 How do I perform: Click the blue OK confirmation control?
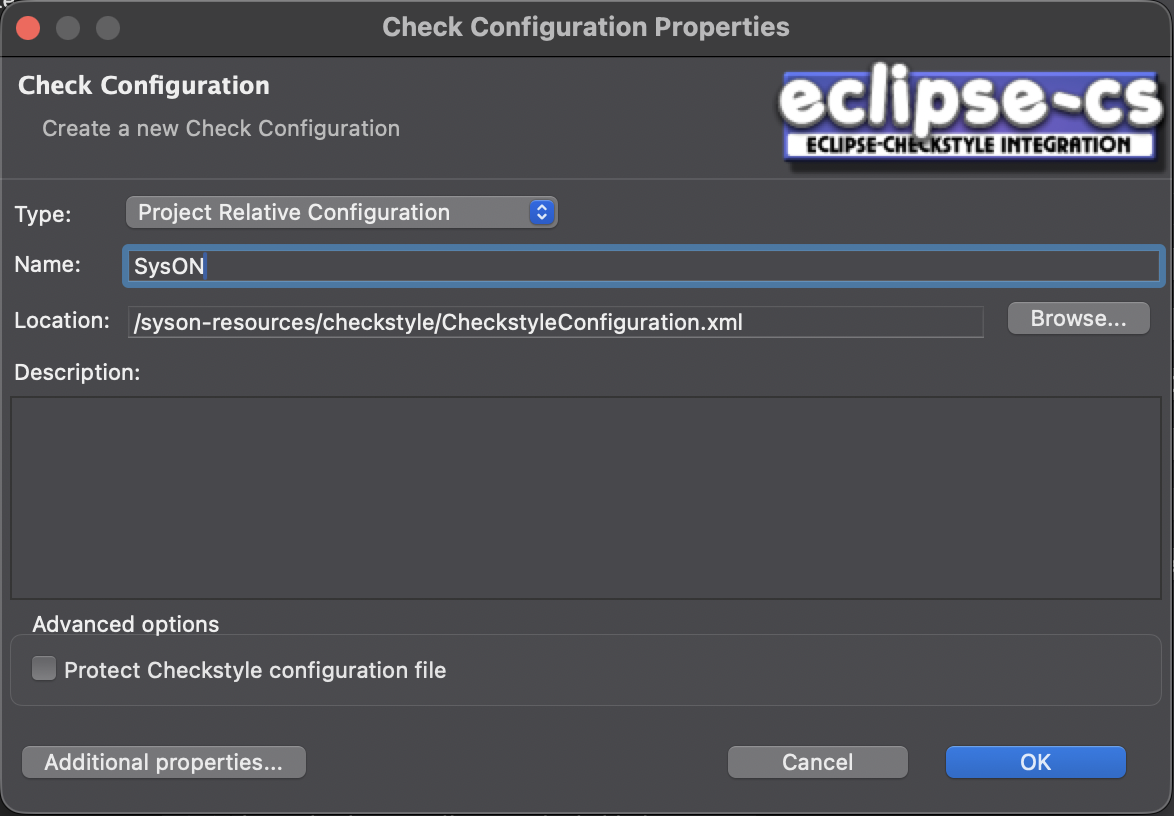tap(1035, 762)
